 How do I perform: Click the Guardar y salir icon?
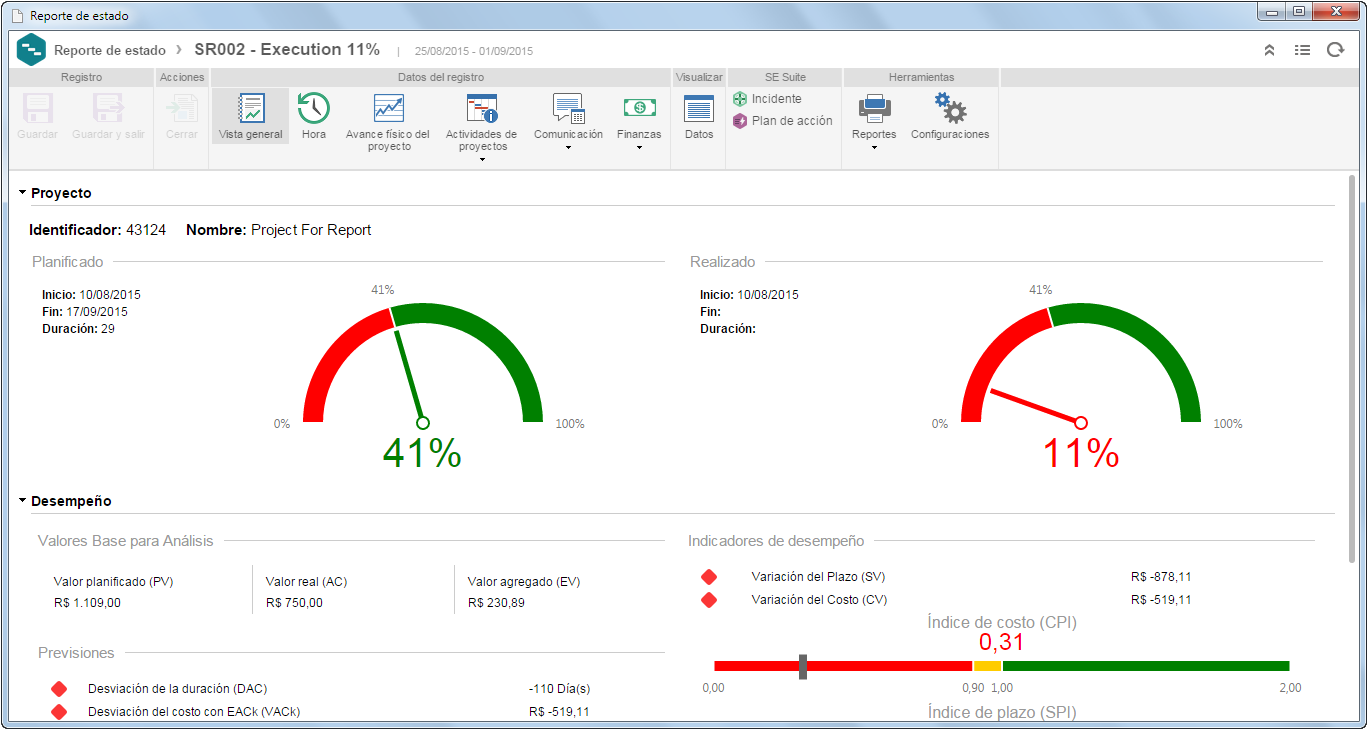pos(108,108)
